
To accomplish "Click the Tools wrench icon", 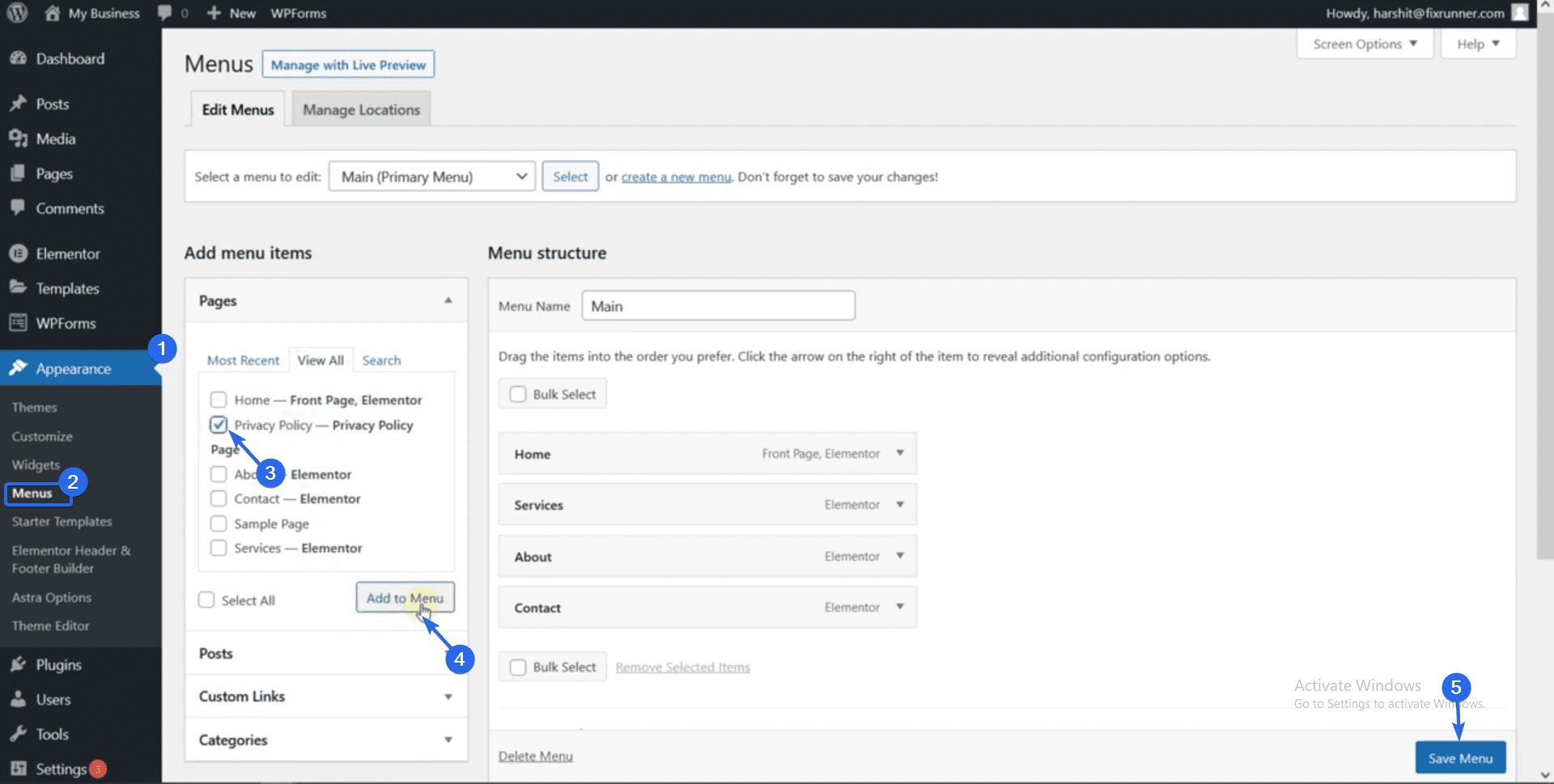I will (18, 734).
